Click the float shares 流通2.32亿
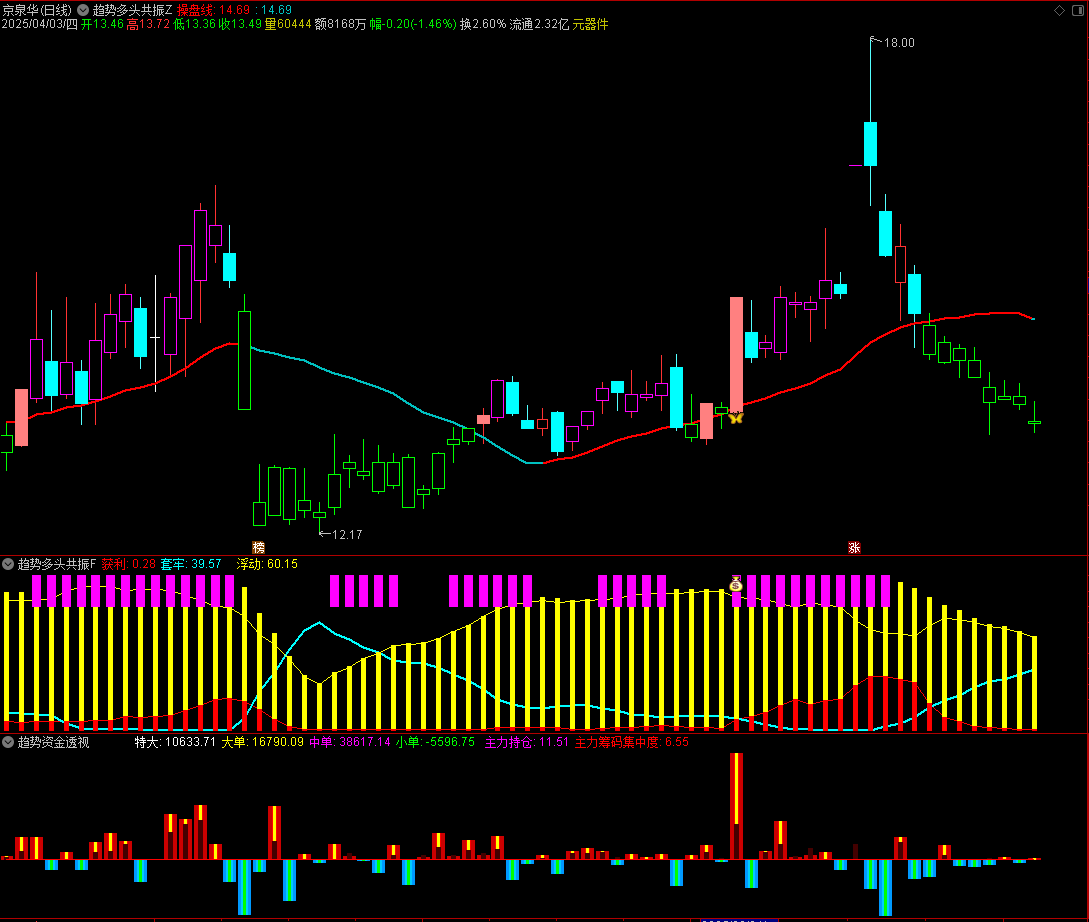The height and width of the screenshot is (922, 1089). tap(539, 24)
